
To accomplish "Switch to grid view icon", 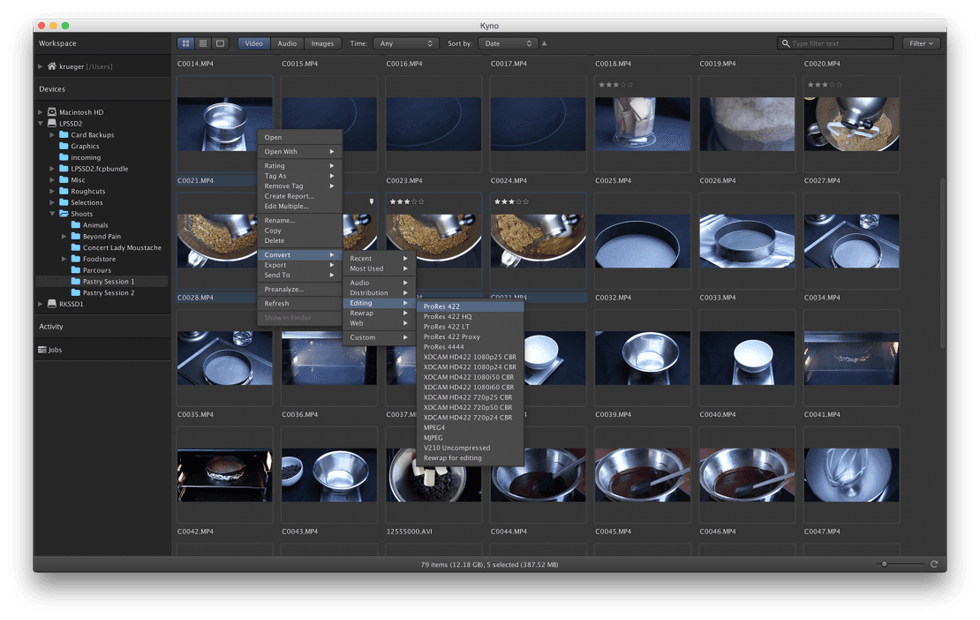I will (186, 43).
